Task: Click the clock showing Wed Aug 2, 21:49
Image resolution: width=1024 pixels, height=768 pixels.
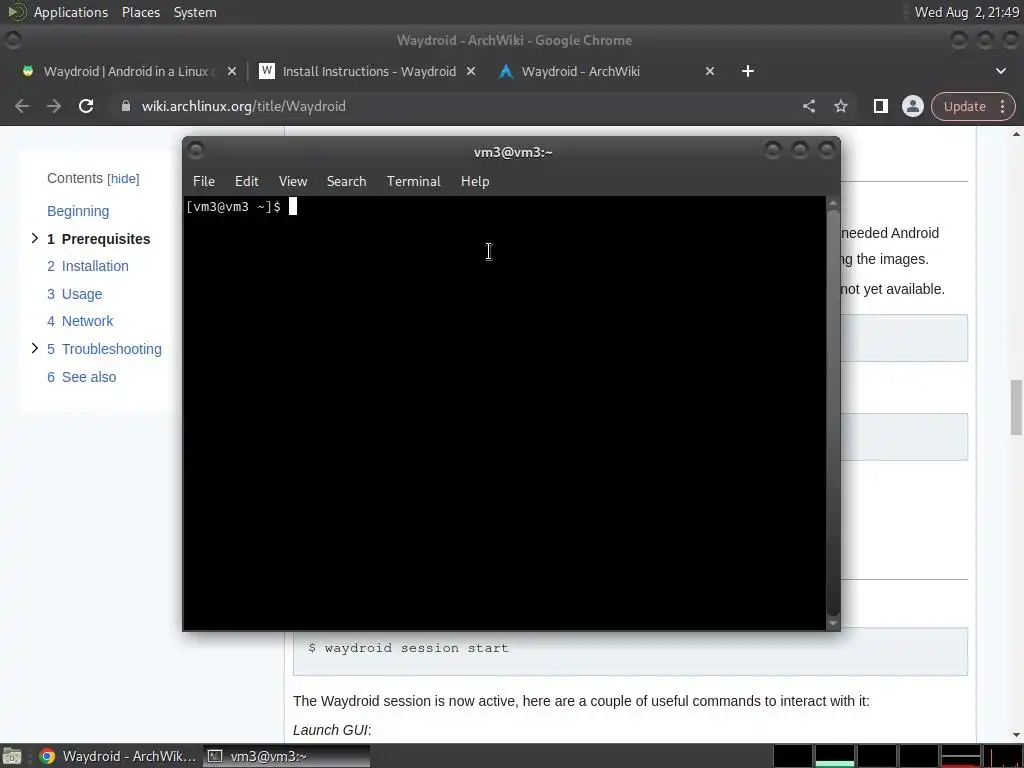Action: (967, 12)
